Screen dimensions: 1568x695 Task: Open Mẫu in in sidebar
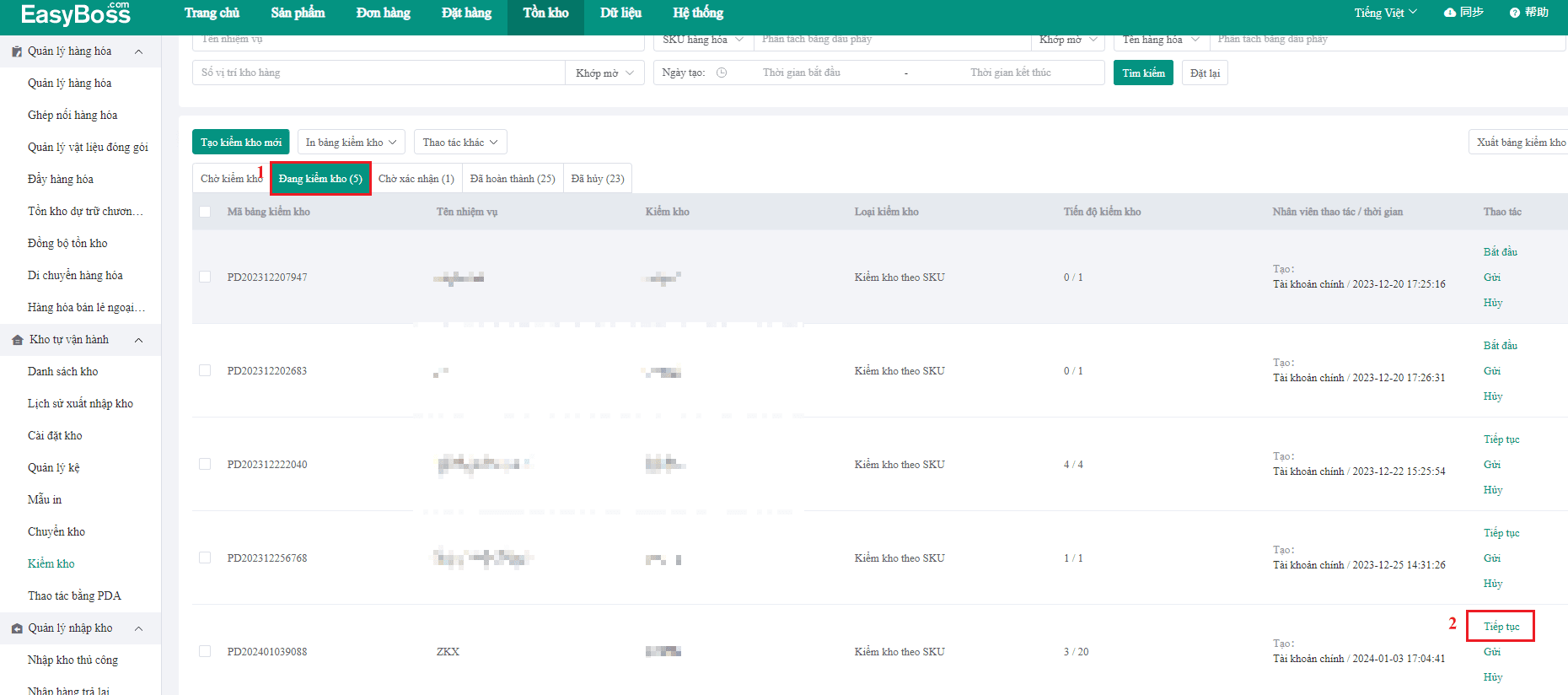45,500
